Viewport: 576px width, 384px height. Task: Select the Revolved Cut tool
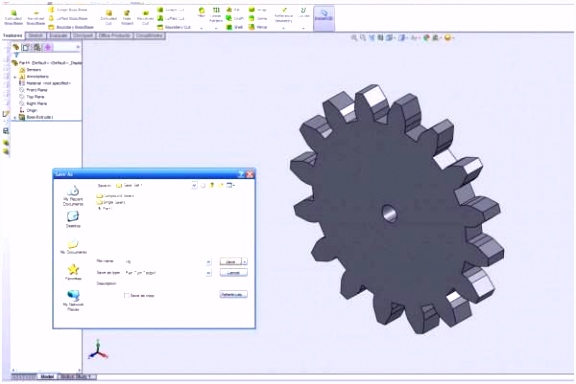pos(145,18)
